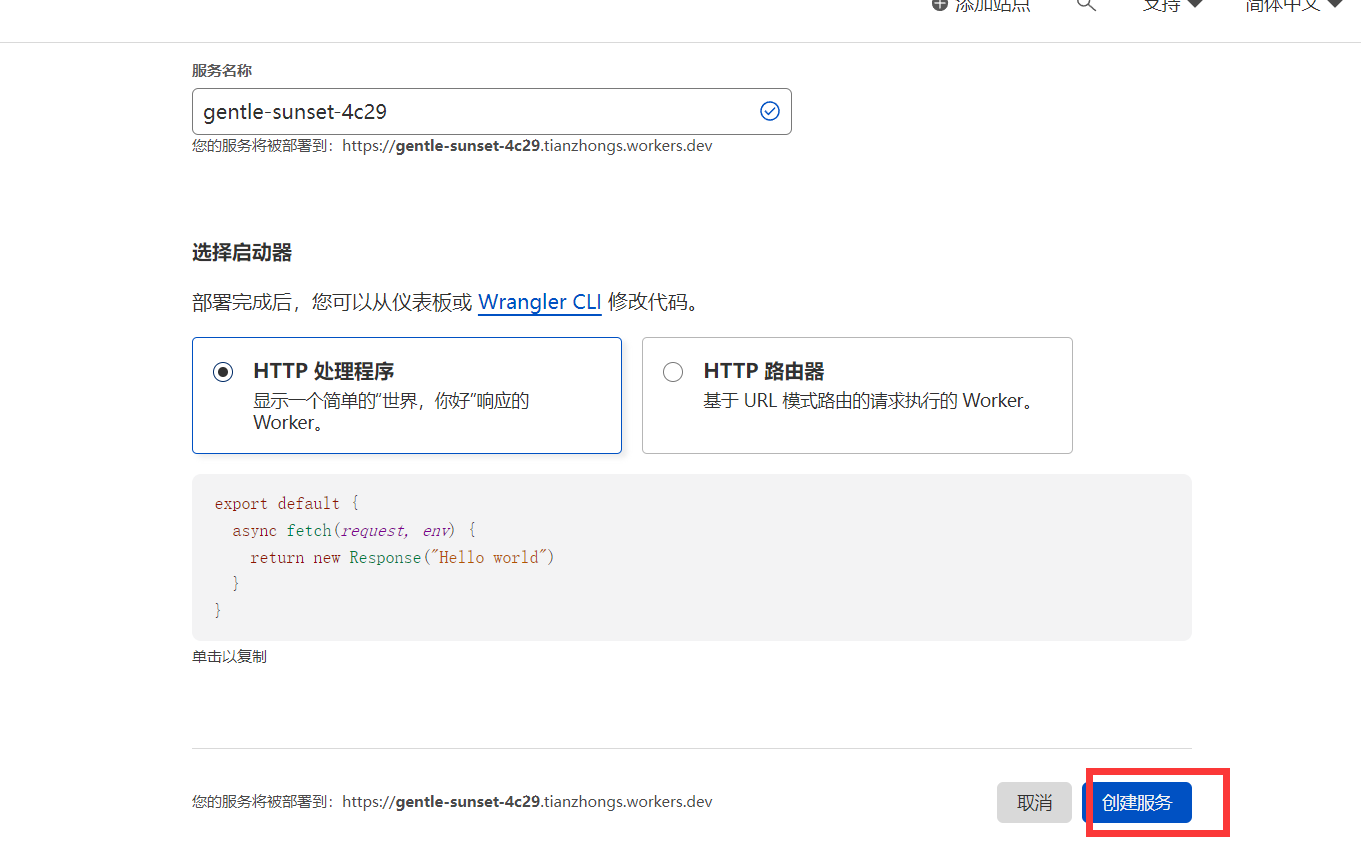
Task: Select the HTTP 处理程序 radio button
Action: (x=223, y=372)
